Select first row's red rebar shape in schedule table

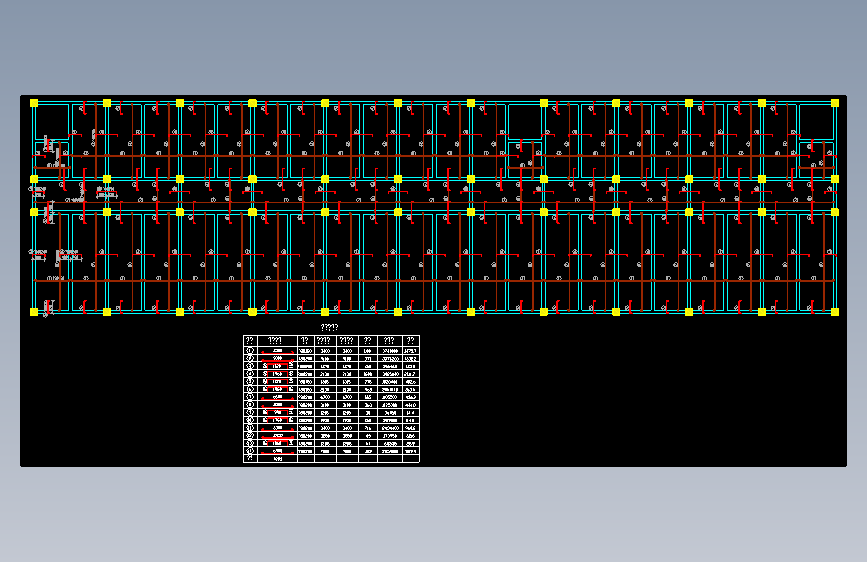click(278, 352)
